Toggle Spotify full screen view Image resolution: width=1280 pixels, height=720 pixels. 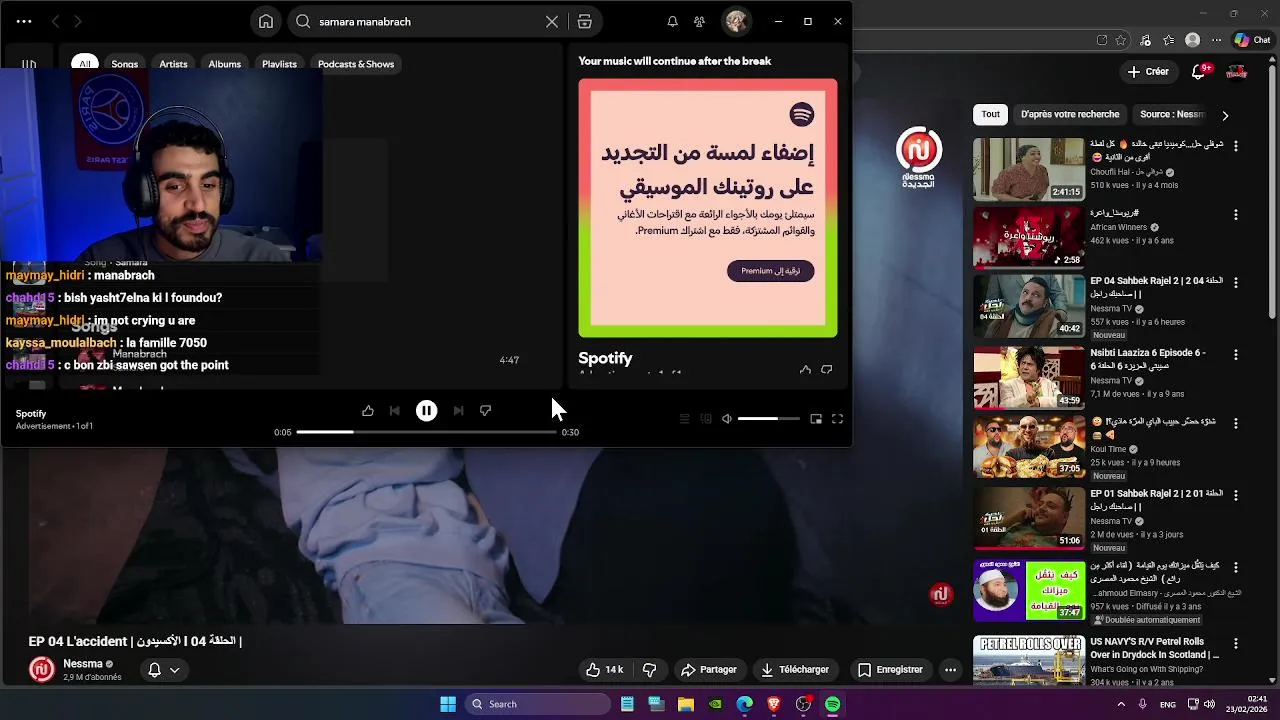[x=837, y=419]
